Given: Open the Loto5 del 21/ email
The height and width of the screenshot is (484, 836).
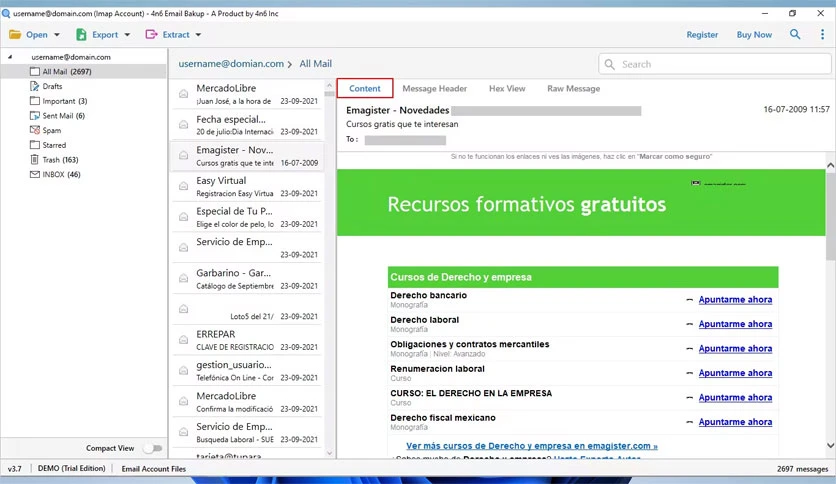Looking at the screenshot, I should [x=247, y=310].
